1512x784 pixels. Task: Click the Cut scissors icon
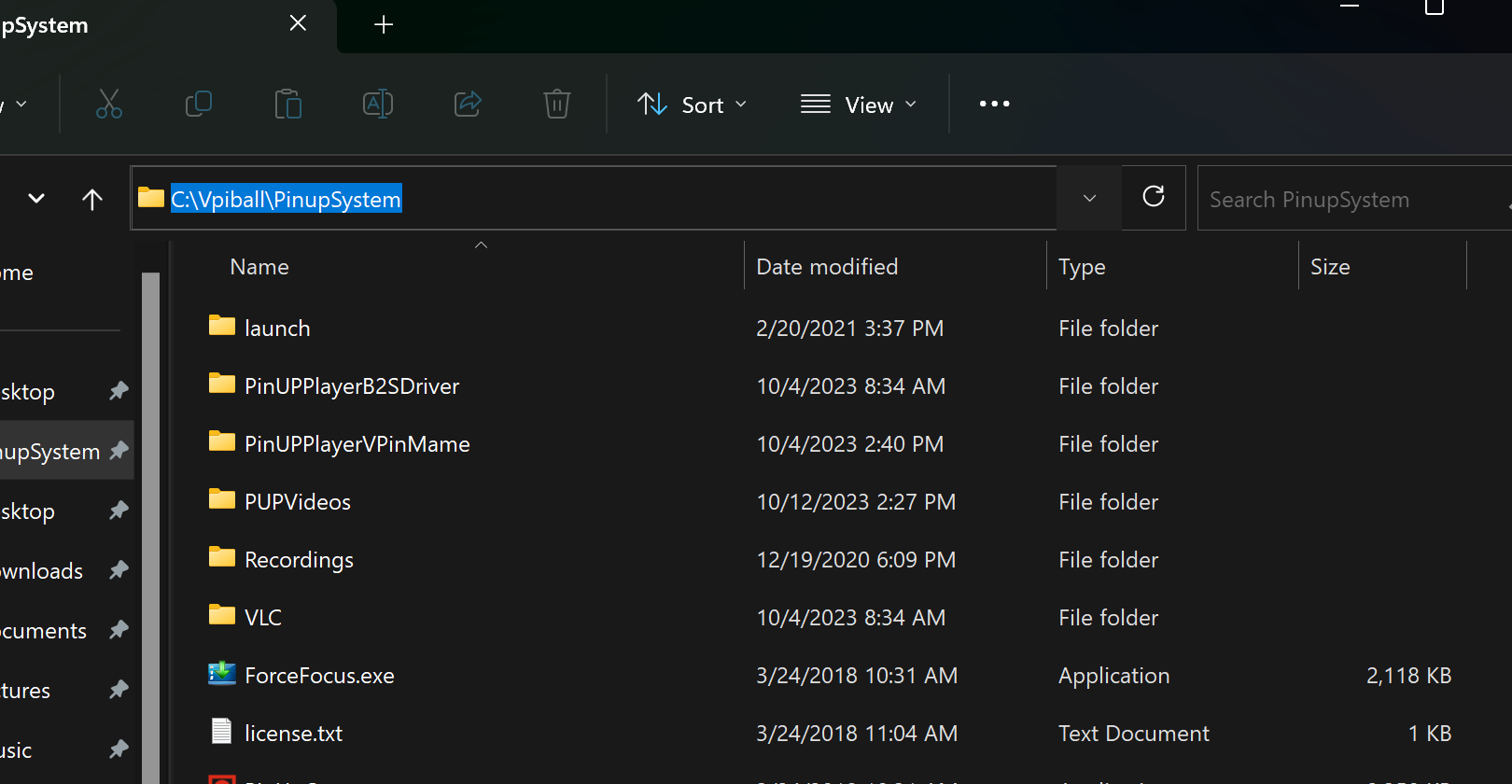[109, 104]
